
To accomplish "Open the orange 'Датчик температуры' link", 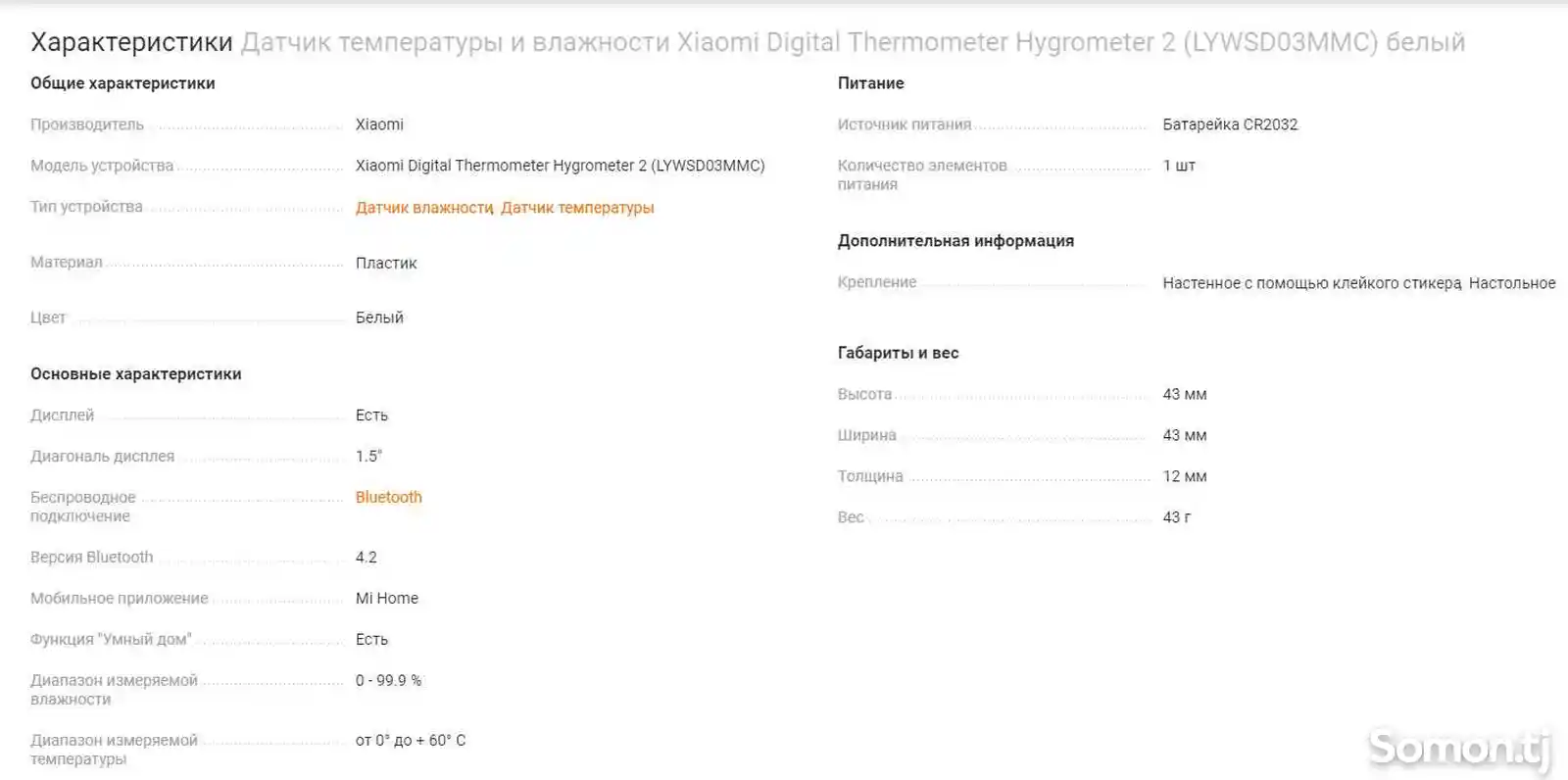I will pos(577,208).
